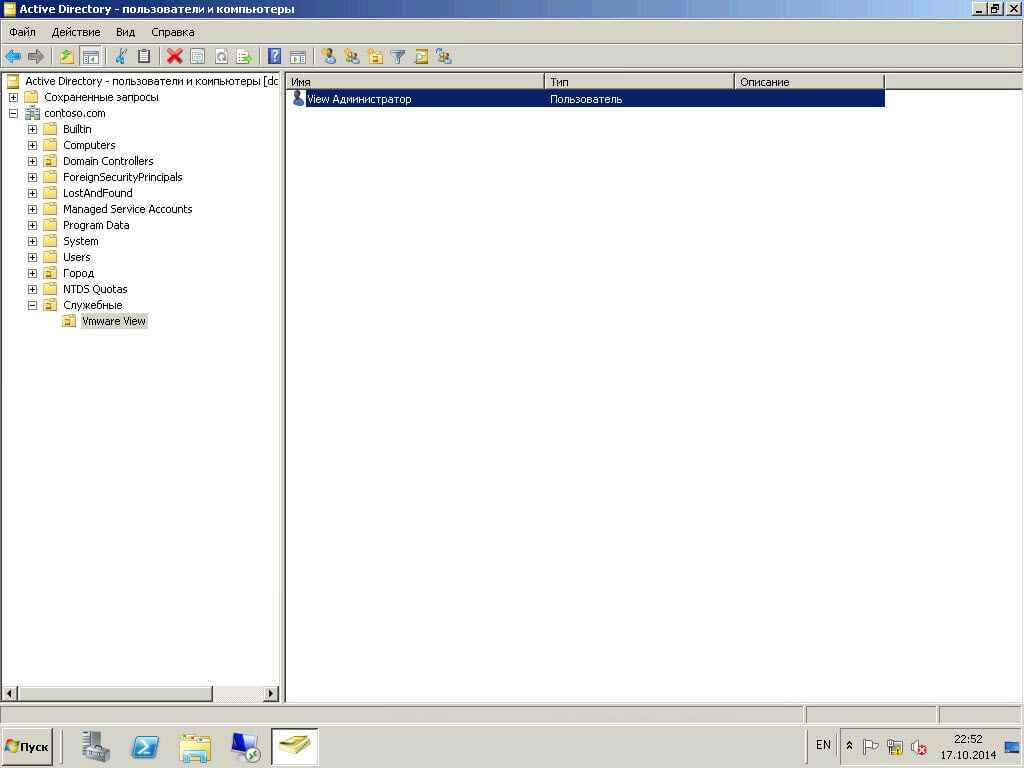Create a new group via toolbar icon
Image resolution: width=1024 pixels, height=768 pixels.
pyautogui.click(x=352, y=57)
